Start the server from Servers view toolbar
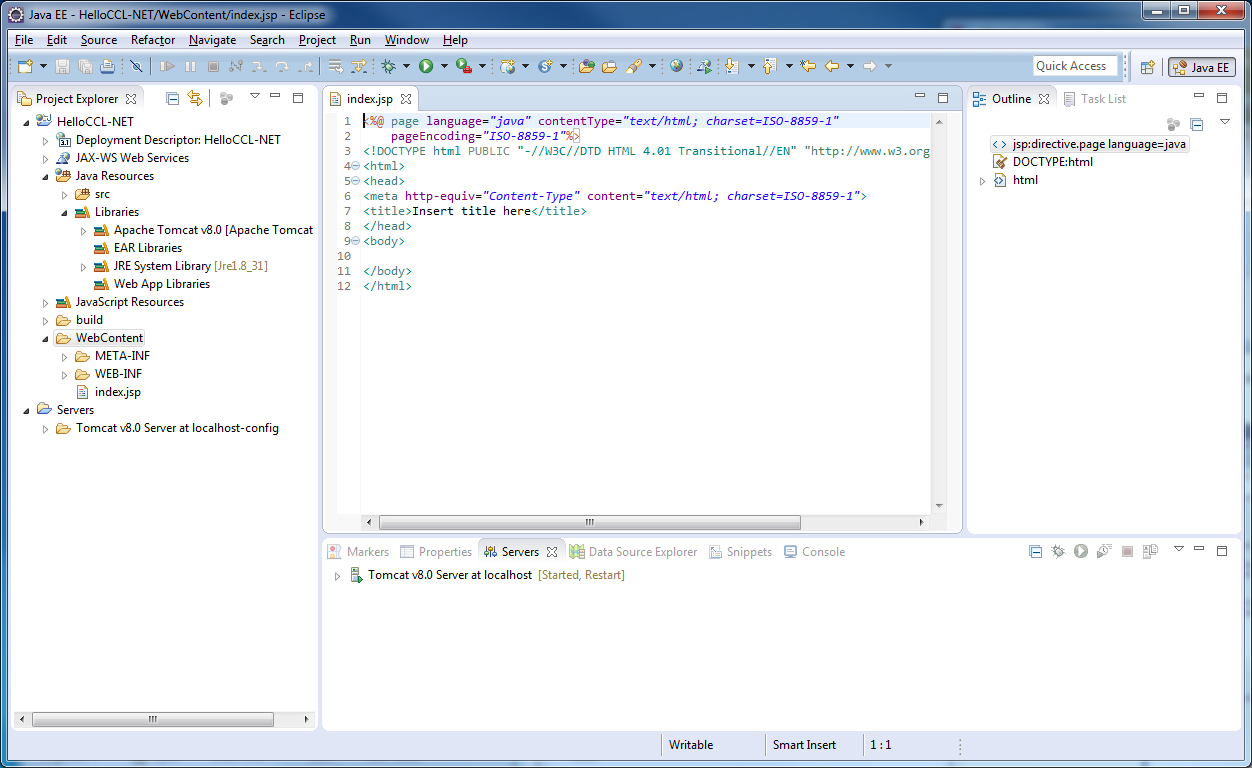This screenshot has height=768, width=1252. pos(1081,551)
